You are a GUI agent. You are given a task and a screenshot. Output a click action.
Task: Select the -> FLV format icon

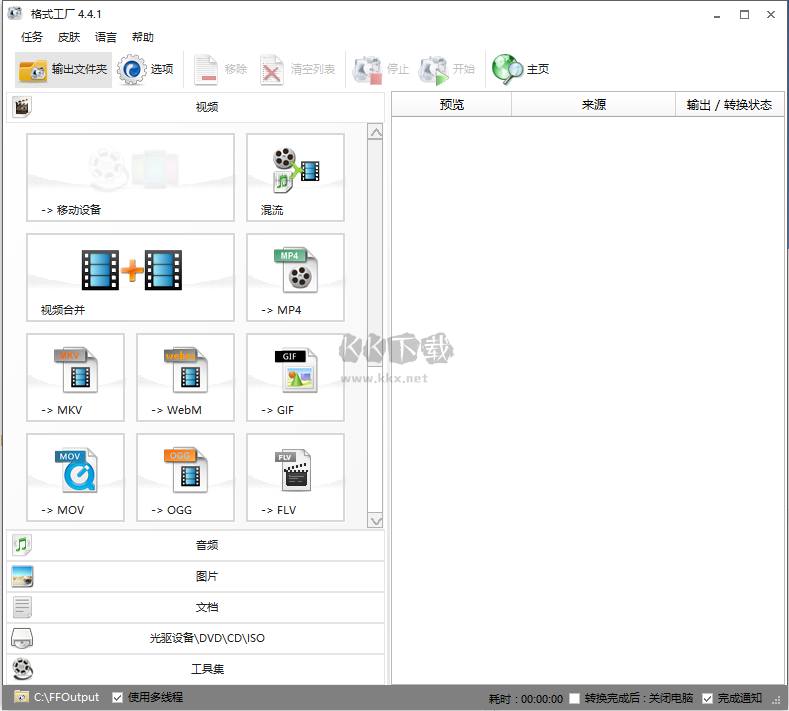pyautogui.click(x=295, y=477)
